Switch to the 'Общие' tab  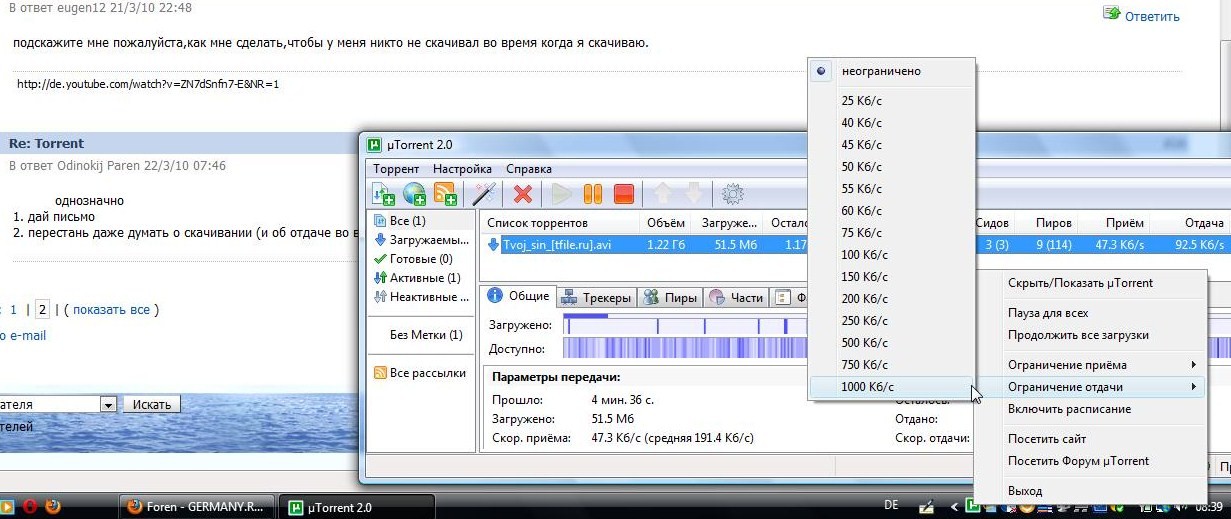(x=518, y=297)
